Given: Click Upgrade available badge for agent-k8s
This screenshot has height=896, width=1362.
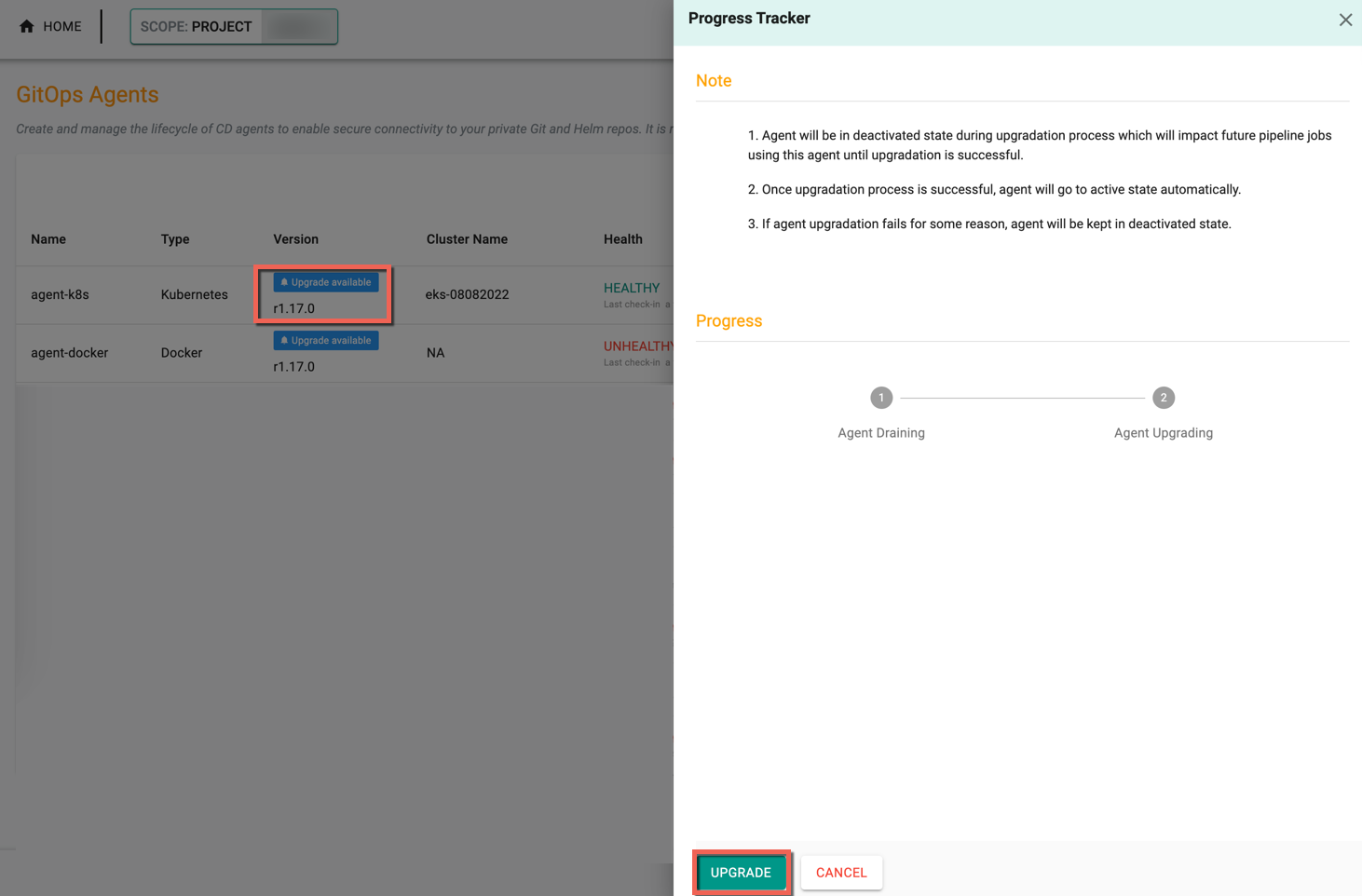Looking at the screenshot, I should tap(326, 282).
